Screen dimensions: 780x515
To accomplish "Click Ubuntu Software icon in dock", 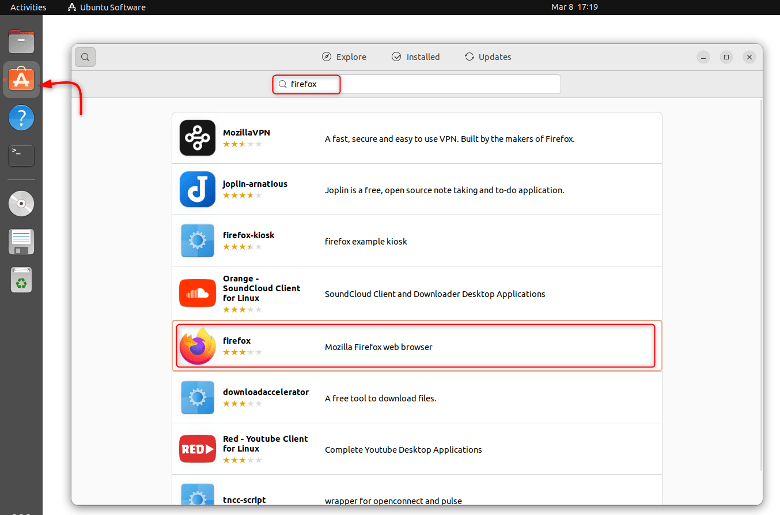I will 21,80.
